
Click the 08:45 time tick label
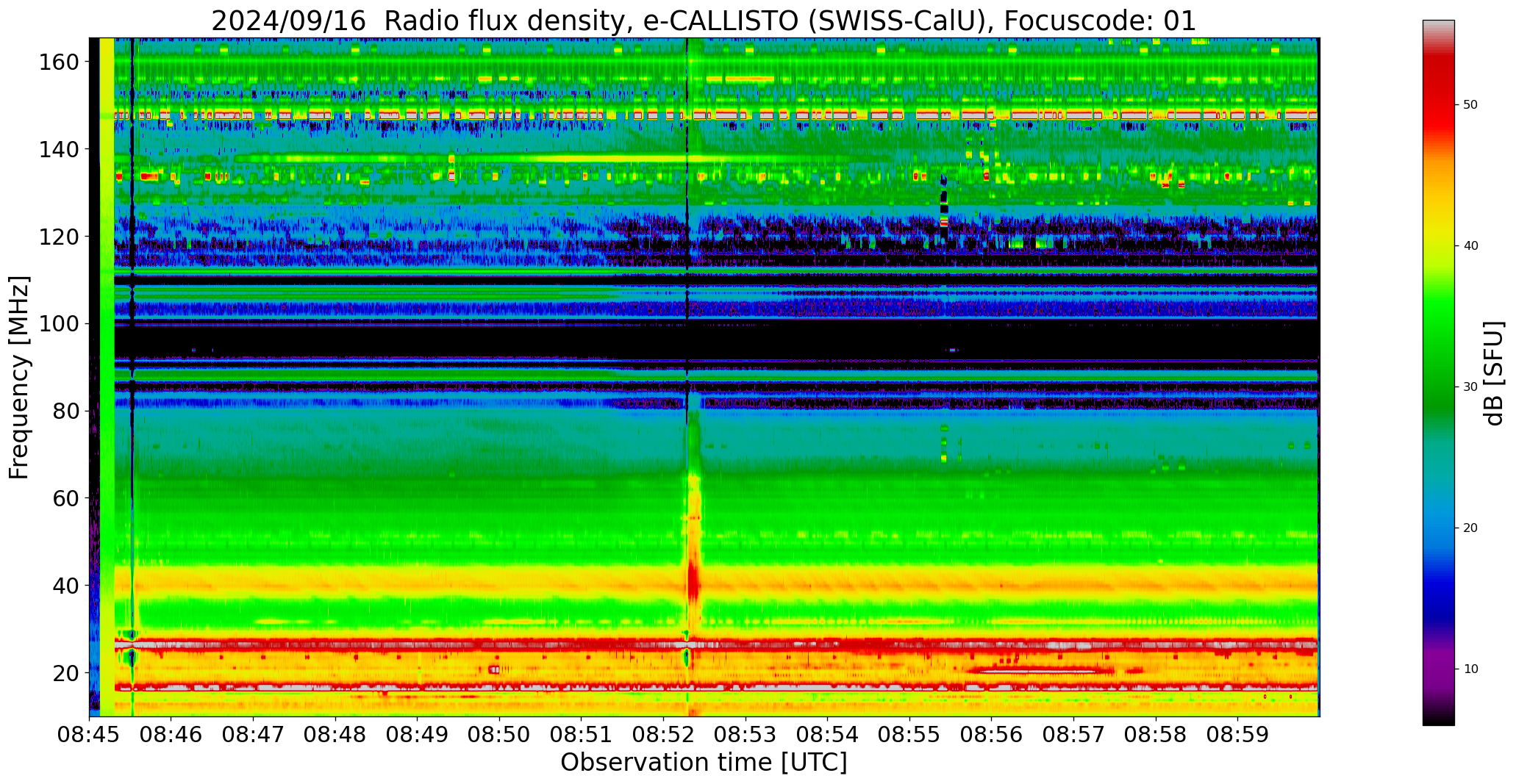[x=90, y=735]
